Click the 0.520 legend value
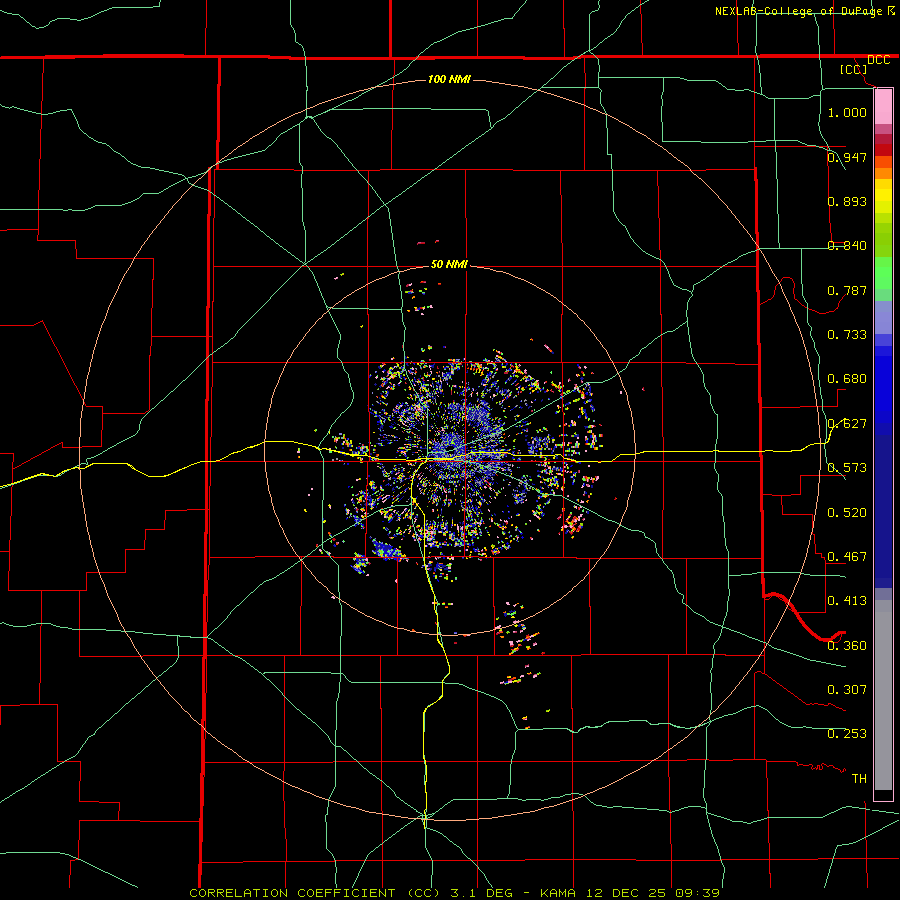 [847, 513]
